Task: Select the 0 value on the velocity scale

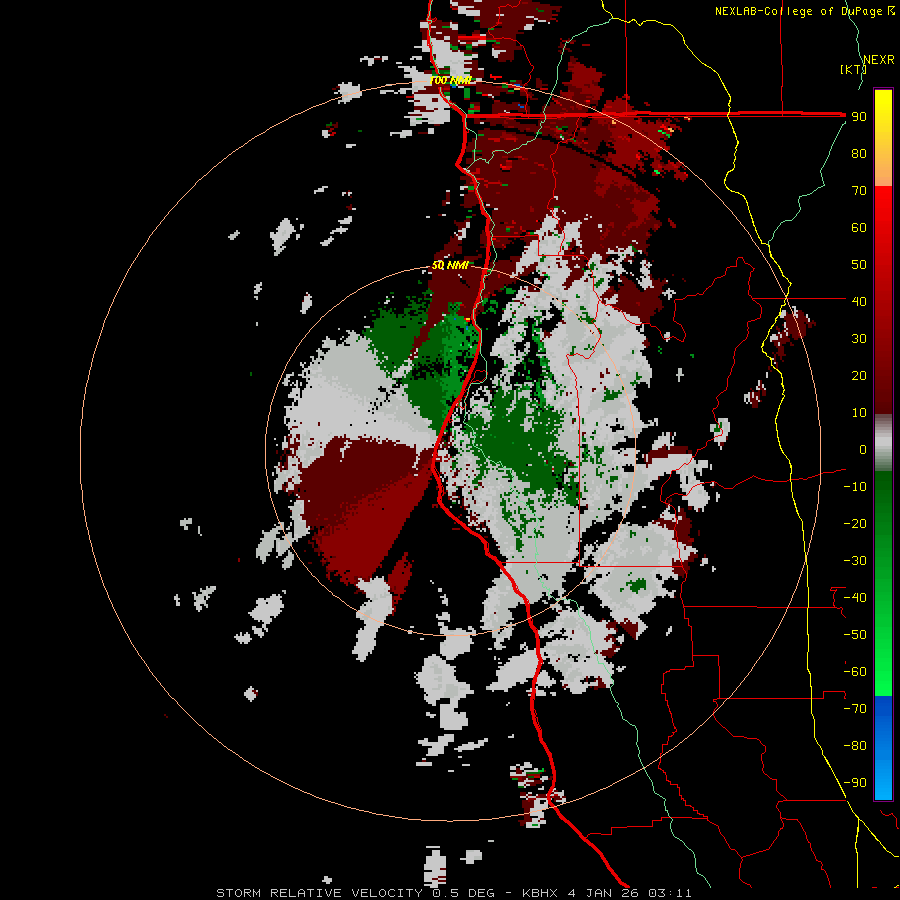Action: coord(863,449)
